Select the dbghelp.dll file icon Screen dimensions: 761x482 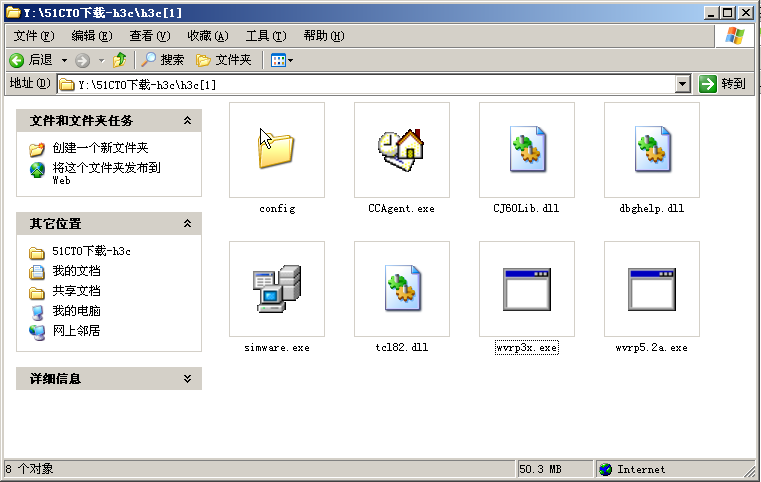point(652,150)
